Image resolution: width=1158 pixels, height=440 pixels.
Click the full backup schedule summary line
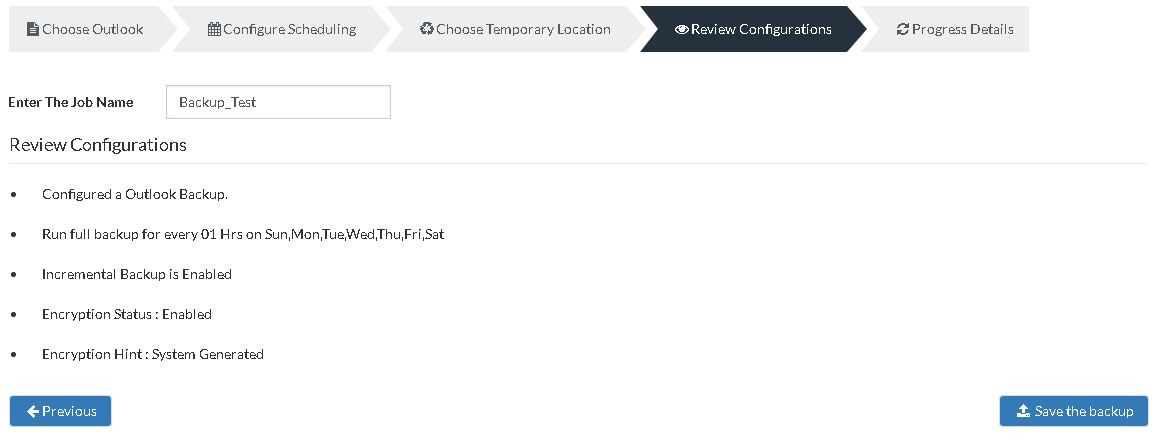[243, 235]
